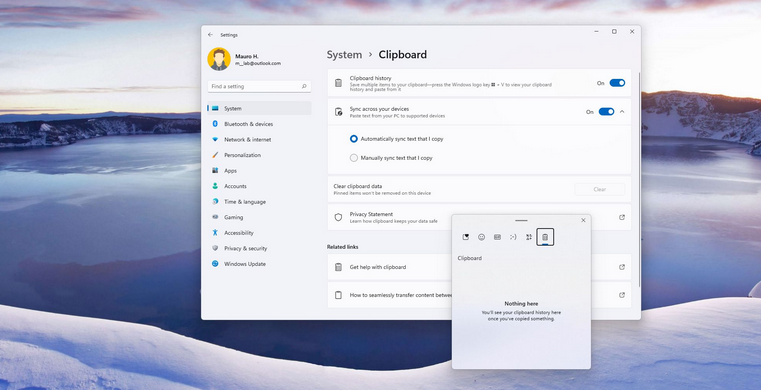
Task: Collapse the Sync across your devices section
Action: point(622,112)
